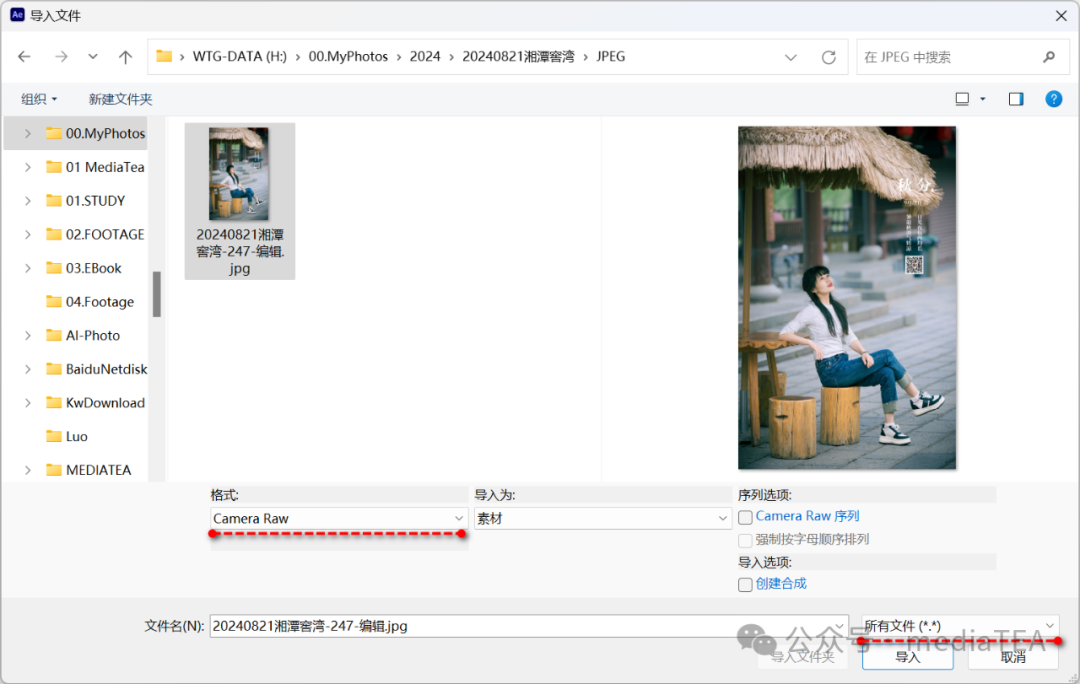Expand the 01.STUDY tree node
This screenshot has height=684, width=1080.
(x=28, y=201)
